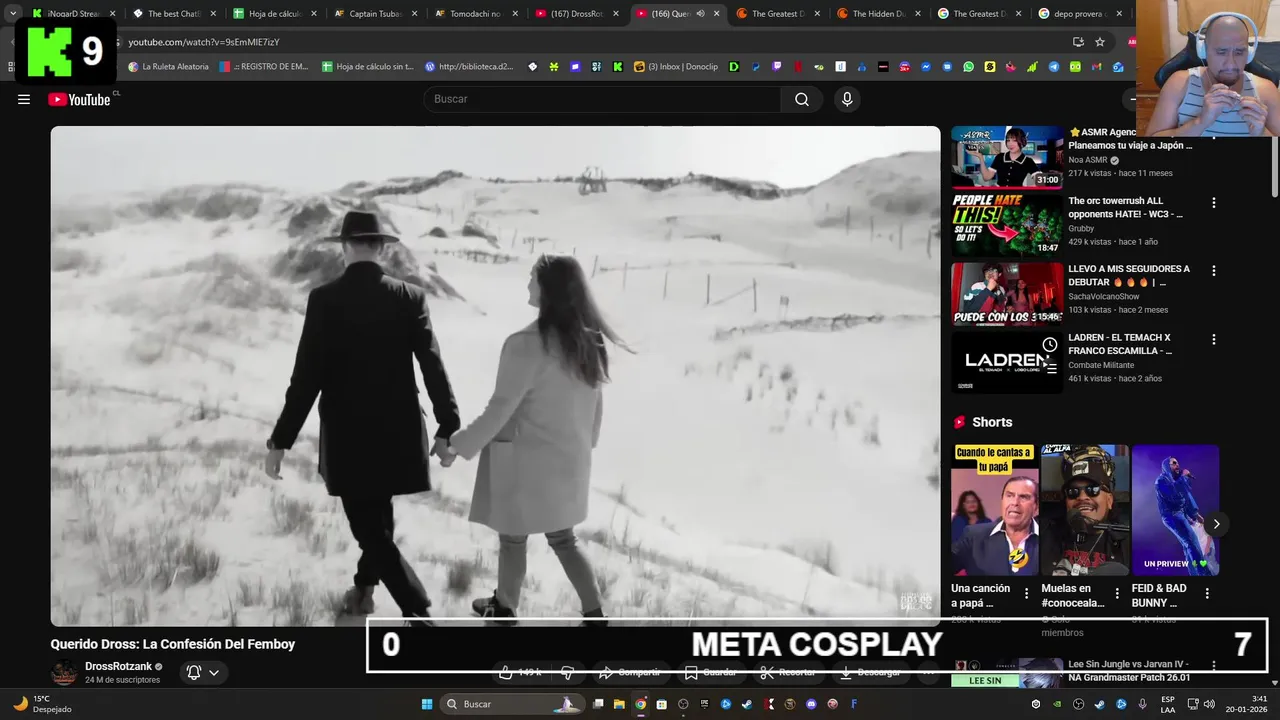Open the DrossRotzank channel name link
This screenshot has height=720, width=1280.
pos(118,666)
